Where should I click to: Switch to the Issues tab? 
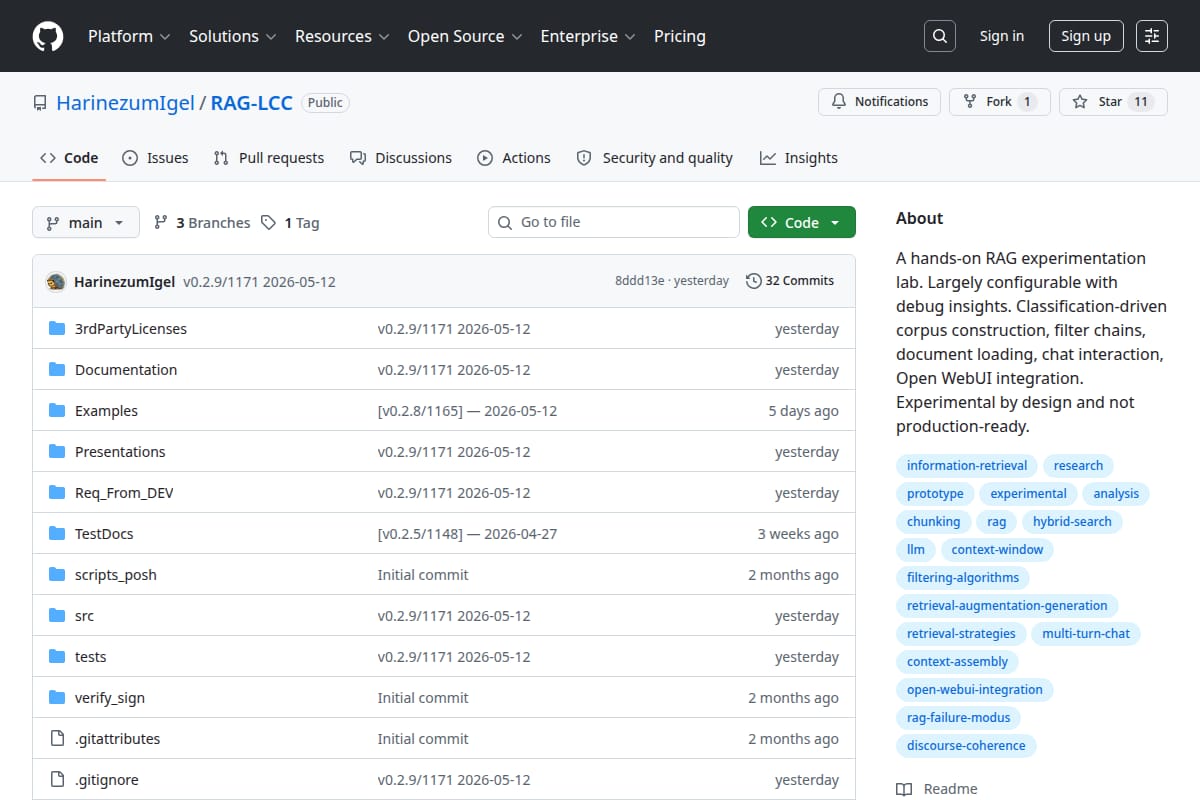(155, 158)
